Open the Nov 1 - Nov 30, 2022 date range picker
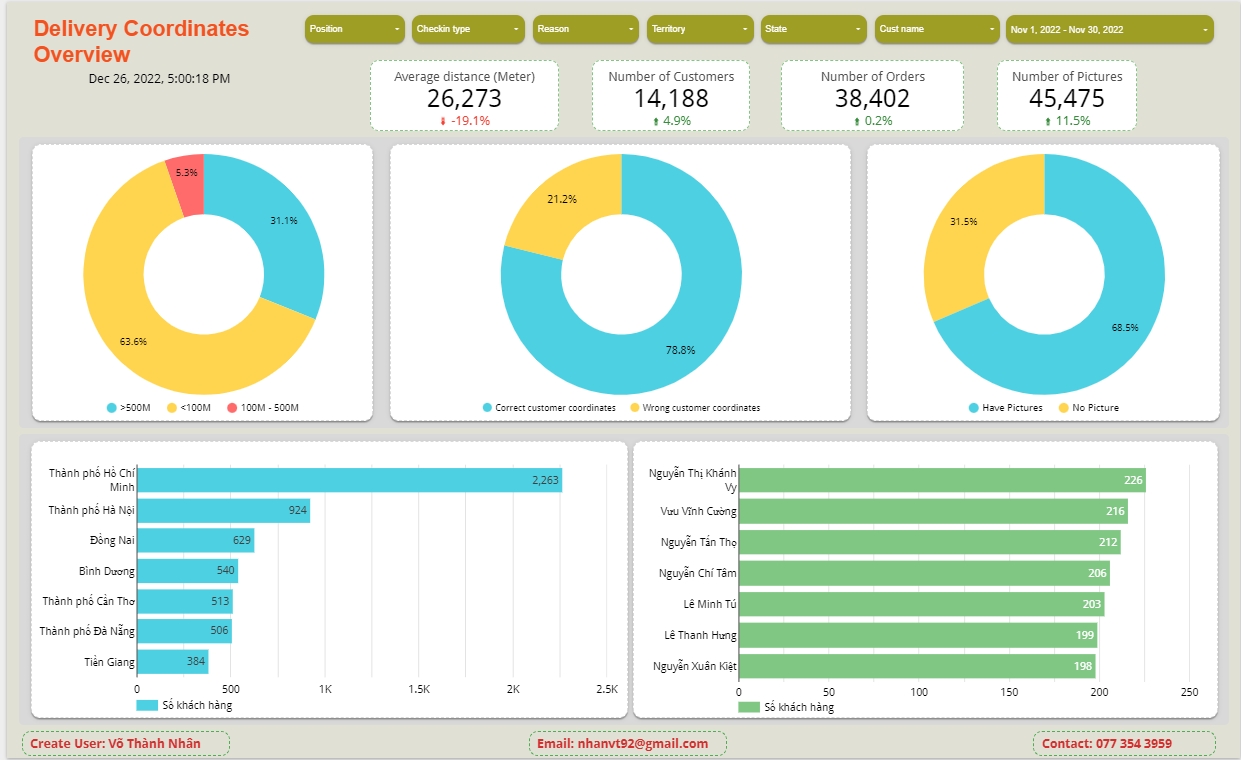The image size is (1241, 760). point(1110,29)
